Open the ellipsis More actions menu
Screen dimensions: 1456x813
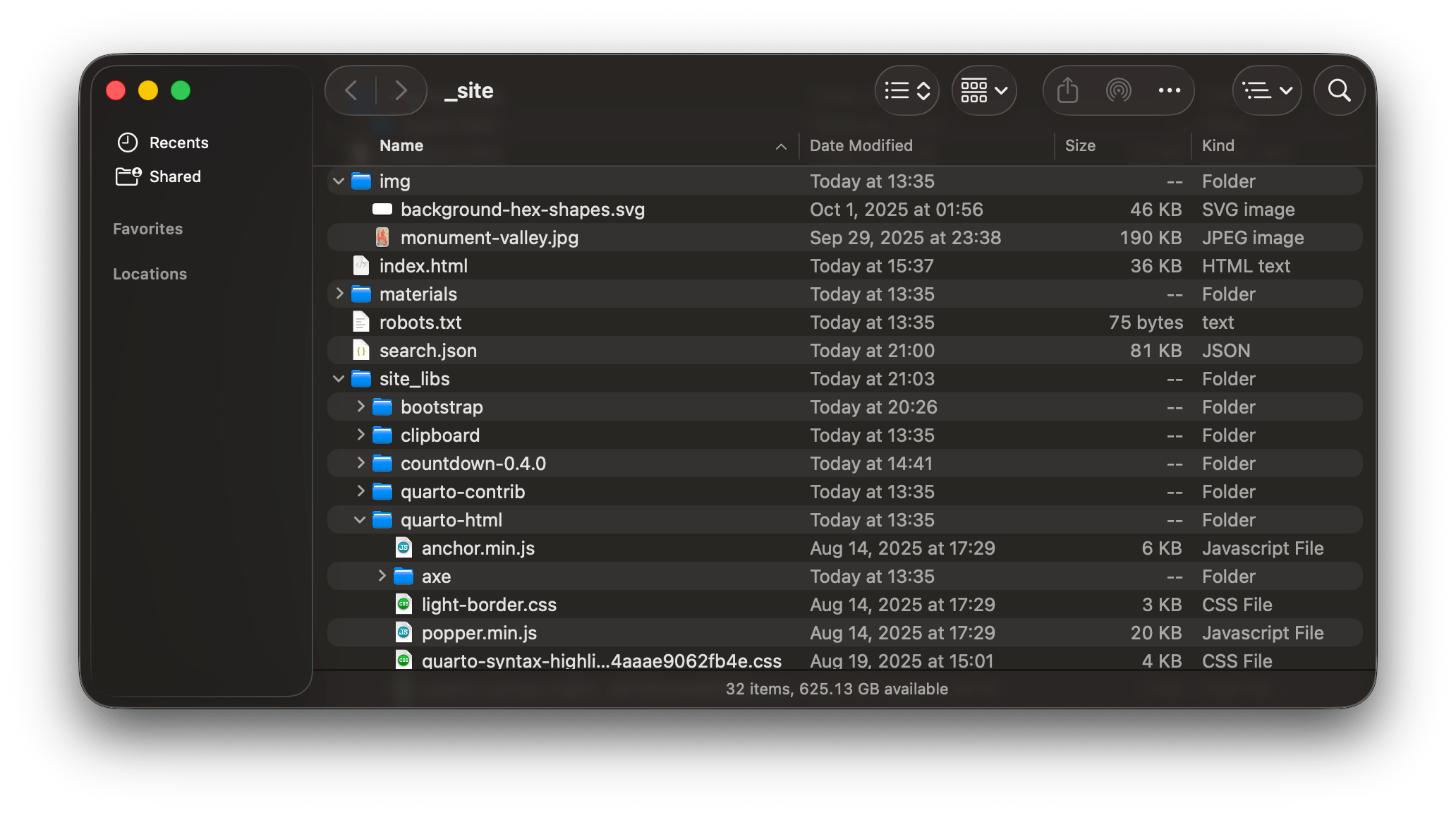(x=1169, y=90)
